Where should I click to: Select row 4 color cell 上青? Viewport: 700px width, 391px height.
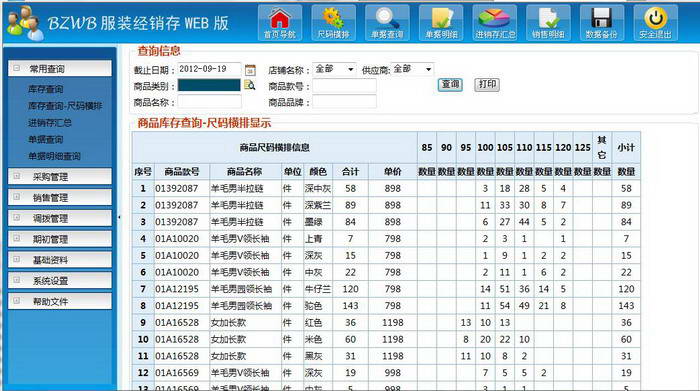pyautogui.click(x=318, y=239)
